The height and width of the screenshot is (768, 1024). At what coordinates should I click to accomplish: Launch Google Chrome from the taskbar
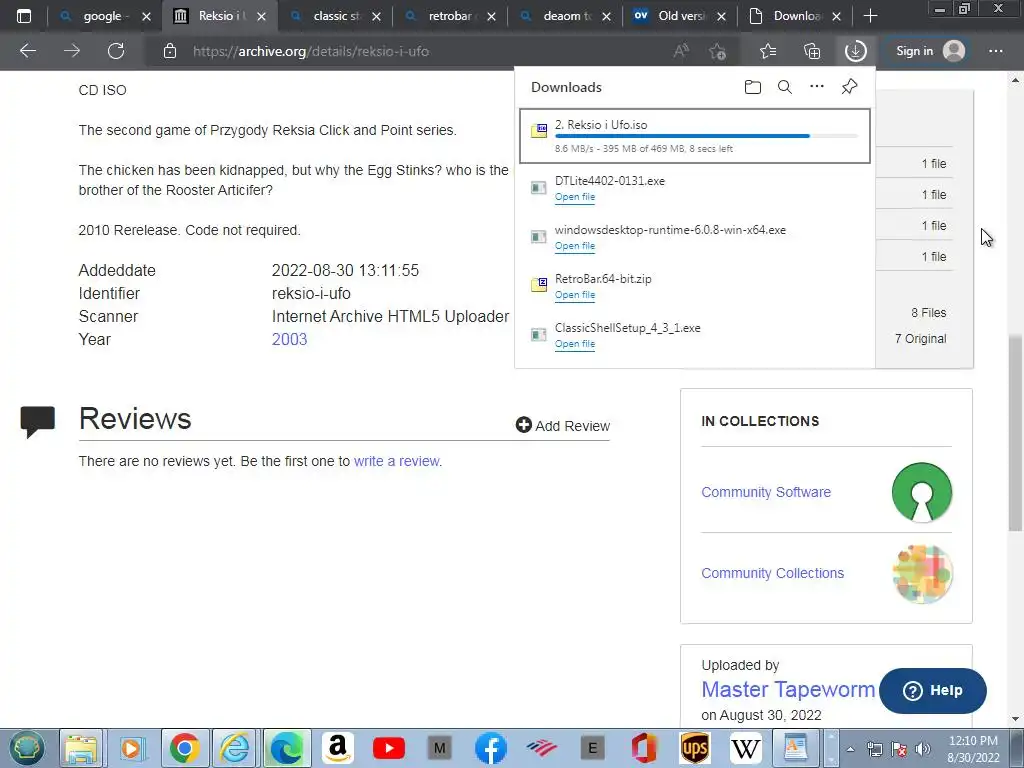pos(185,748)
